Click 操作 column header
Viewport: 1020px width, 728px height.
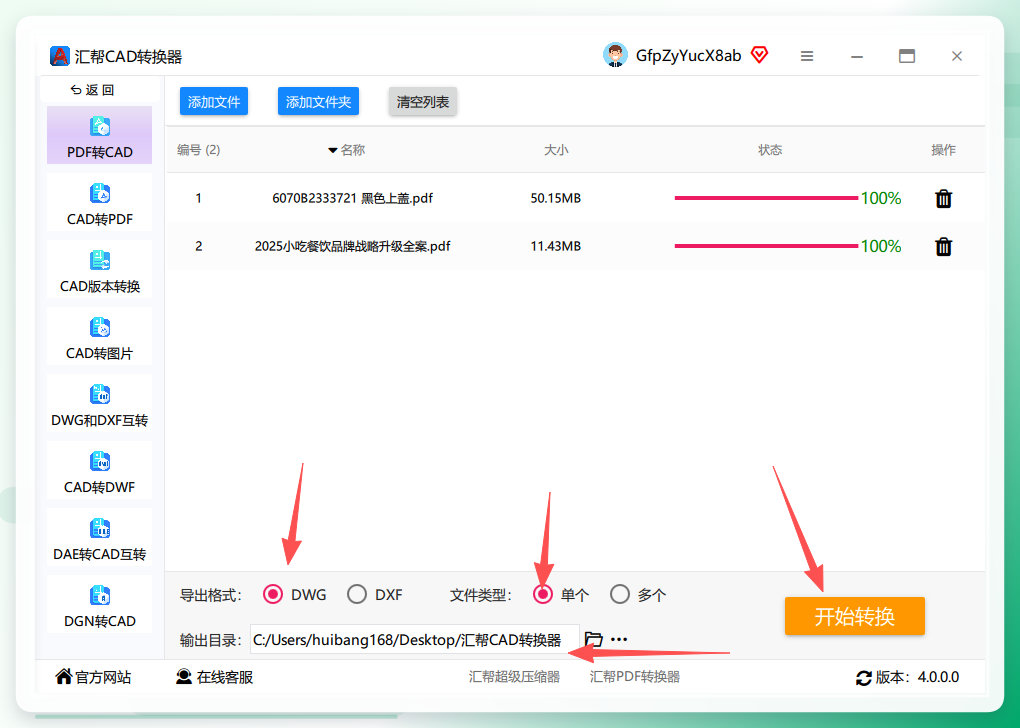click(943, 150)
